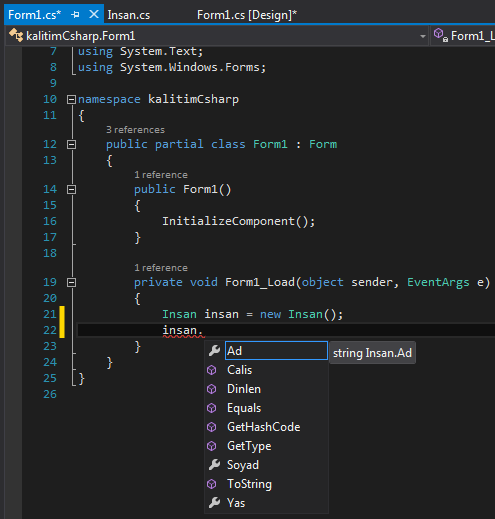Open the '3 references' CodeLens link

[135, 130]
